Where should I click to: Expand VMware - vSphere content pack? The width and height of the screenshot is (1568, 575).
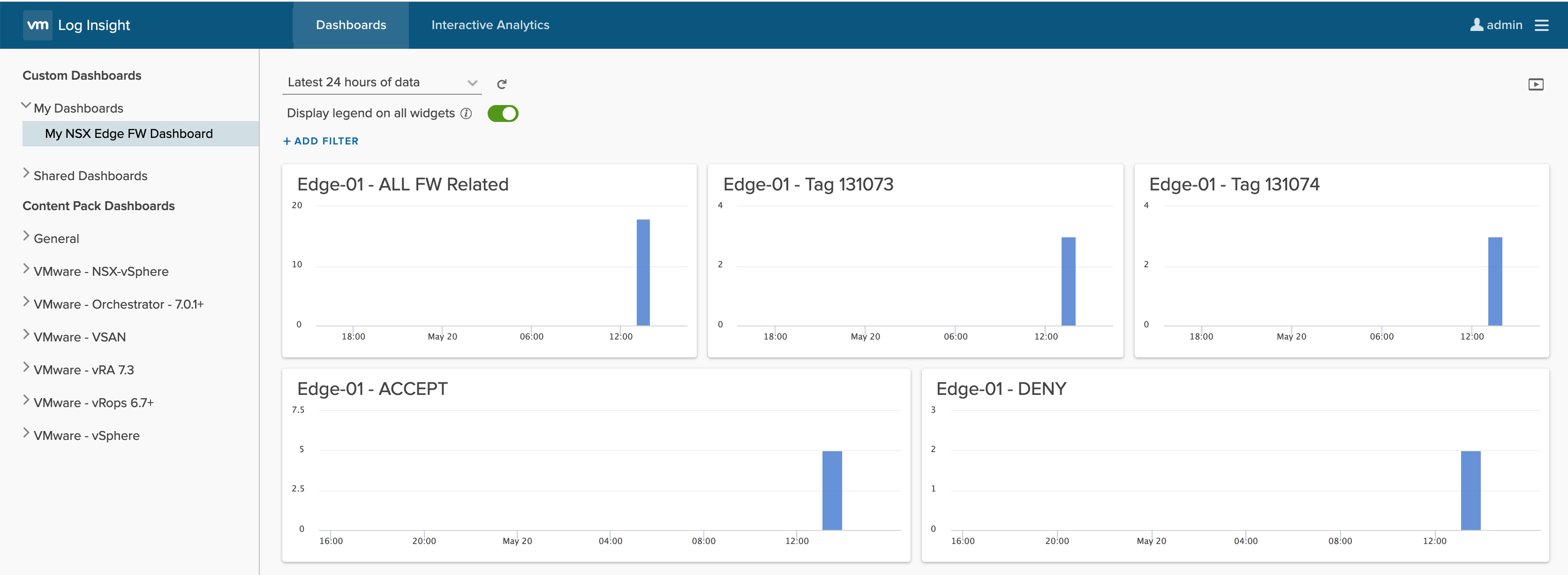(x=26, y=433)
